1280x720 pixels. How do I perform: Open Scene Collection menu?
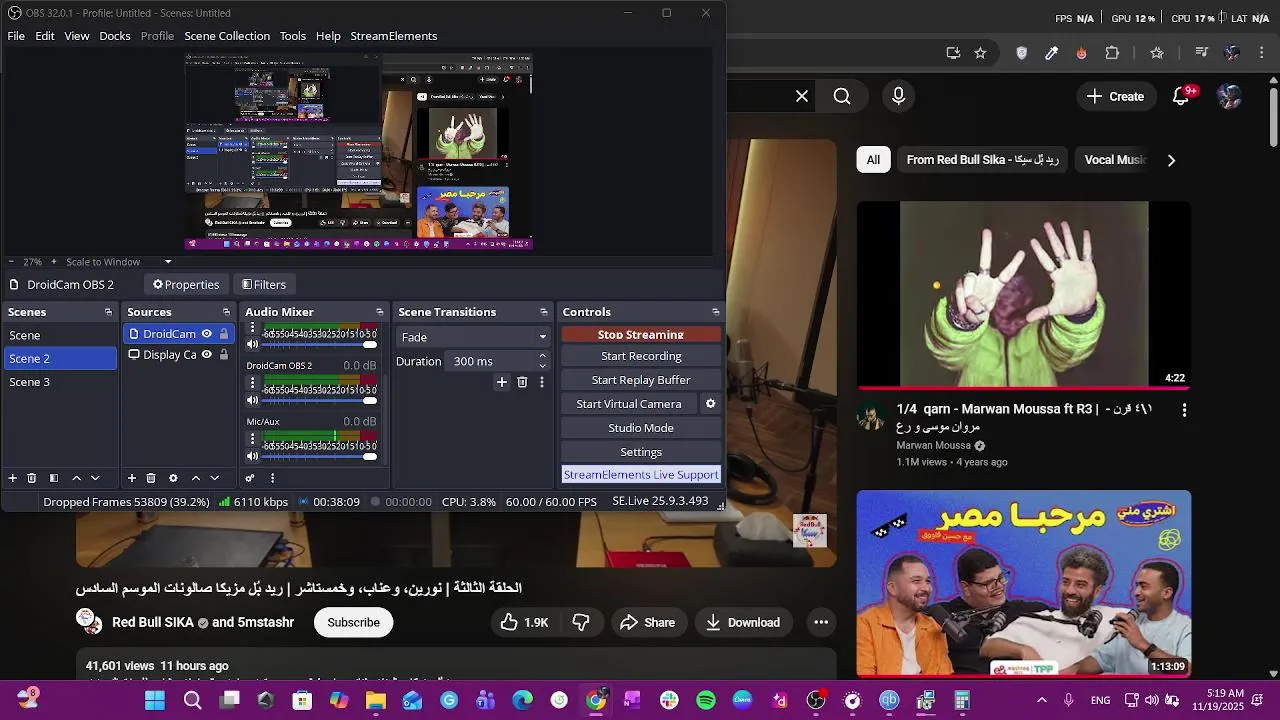click(227, 36)
